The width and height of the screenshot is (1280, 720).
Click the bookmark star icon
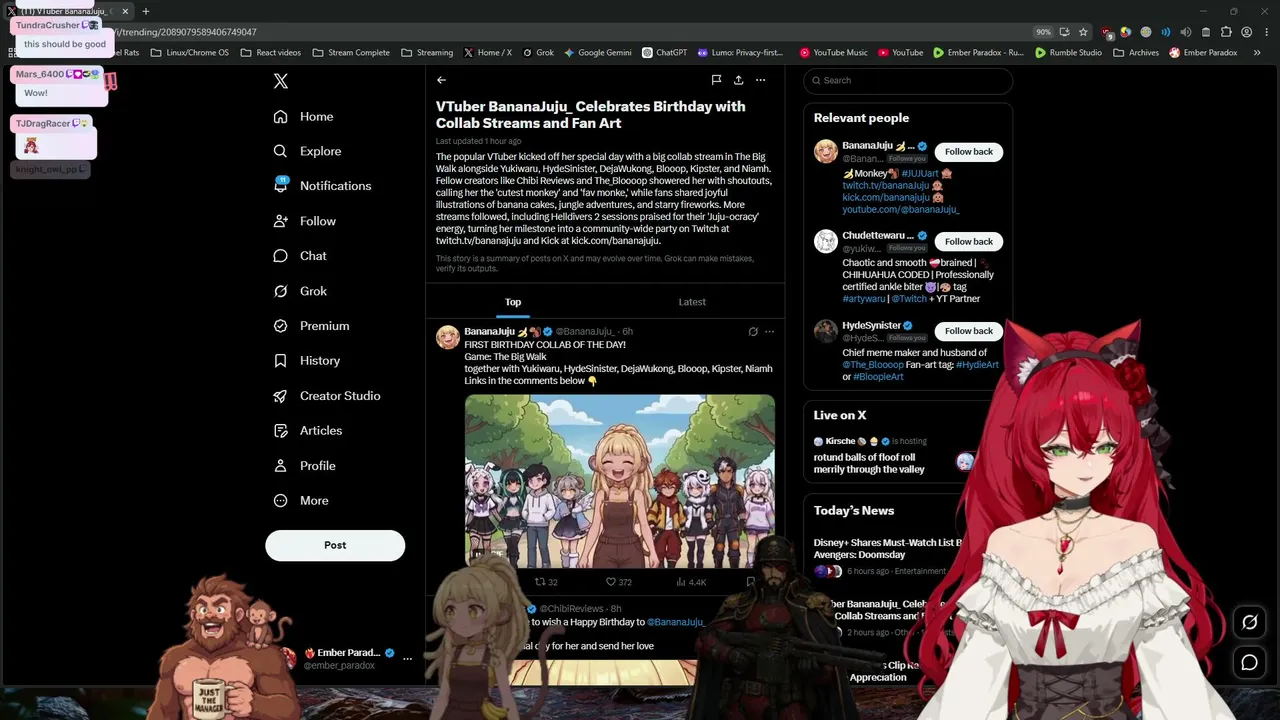[1083, 32]
